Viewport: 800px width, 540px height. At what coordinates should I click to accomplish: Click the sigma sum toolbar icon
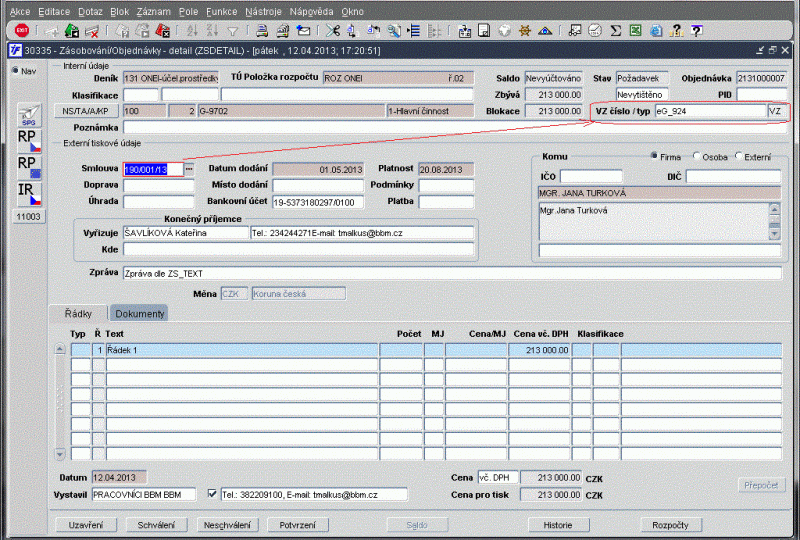[x=616, y=30]
